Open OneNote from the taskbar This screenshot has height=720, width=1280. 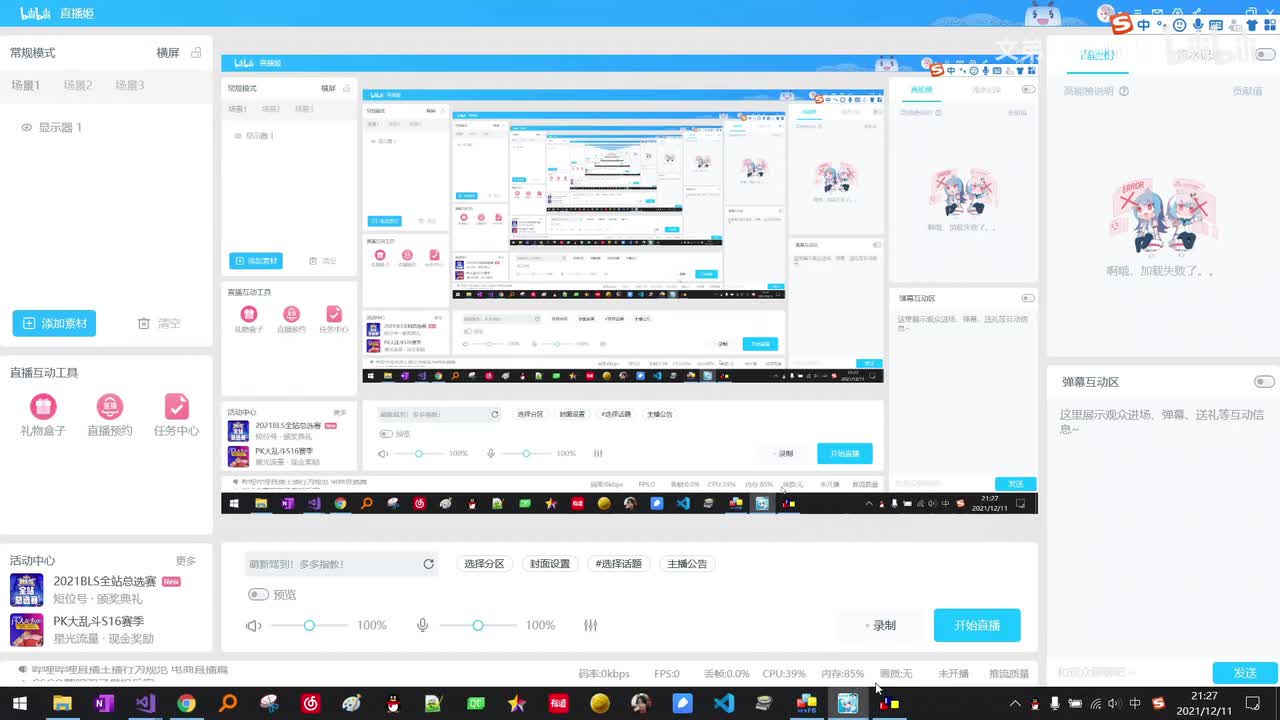103,703
